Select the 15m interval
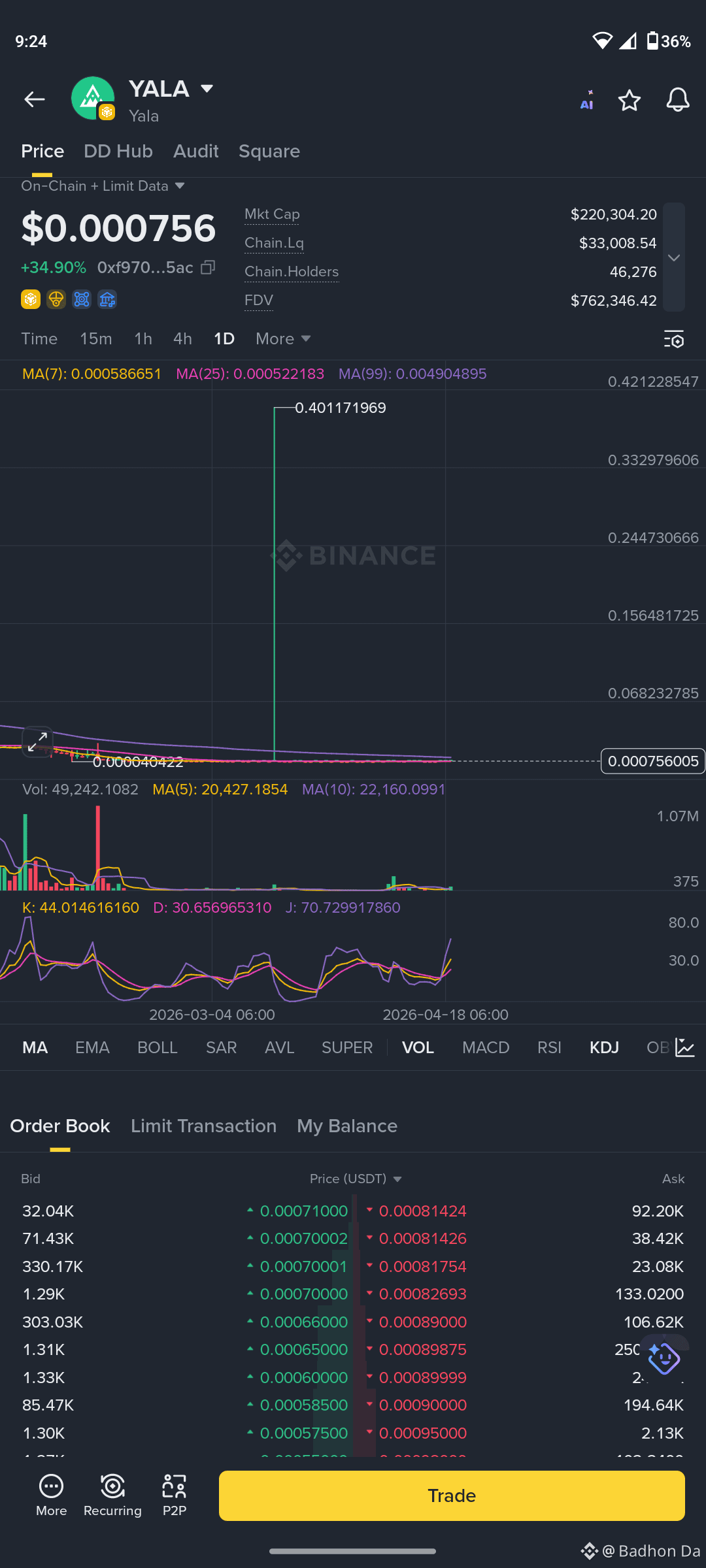The width and height of the screenshot is (706, 1568). tap(96, 339)
